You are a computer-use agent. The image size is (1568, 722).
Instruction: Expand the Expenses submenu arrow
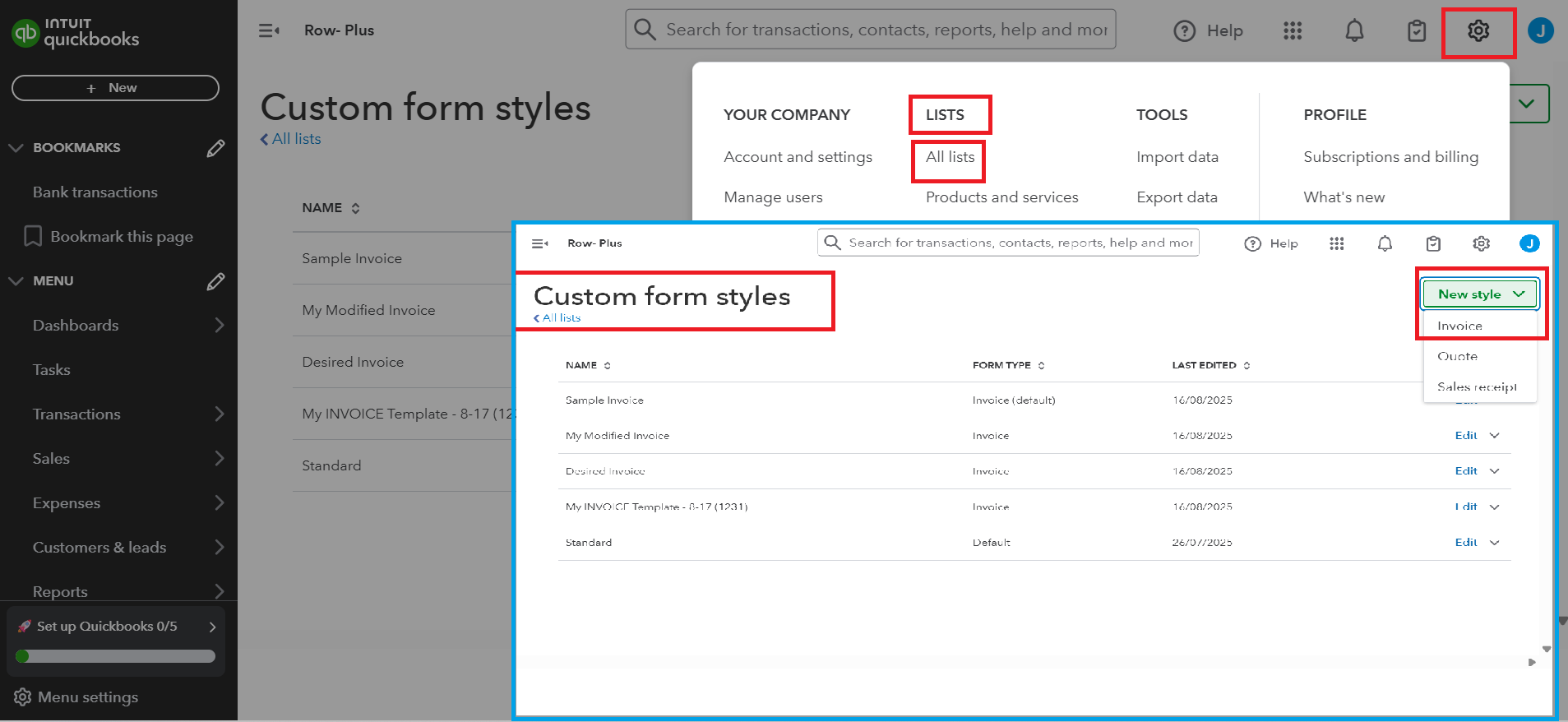coord(219,503)
